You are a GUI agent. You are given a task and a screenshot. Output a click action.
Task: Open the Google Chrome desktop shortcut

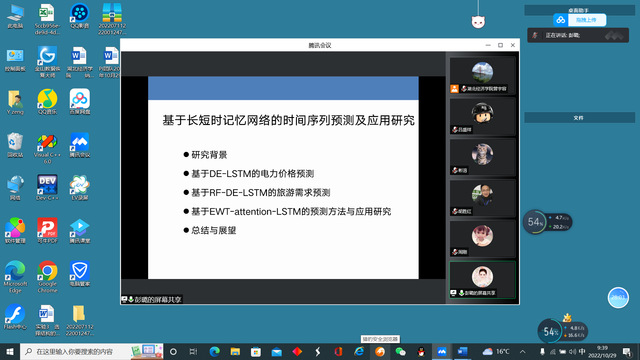(47, 276)
